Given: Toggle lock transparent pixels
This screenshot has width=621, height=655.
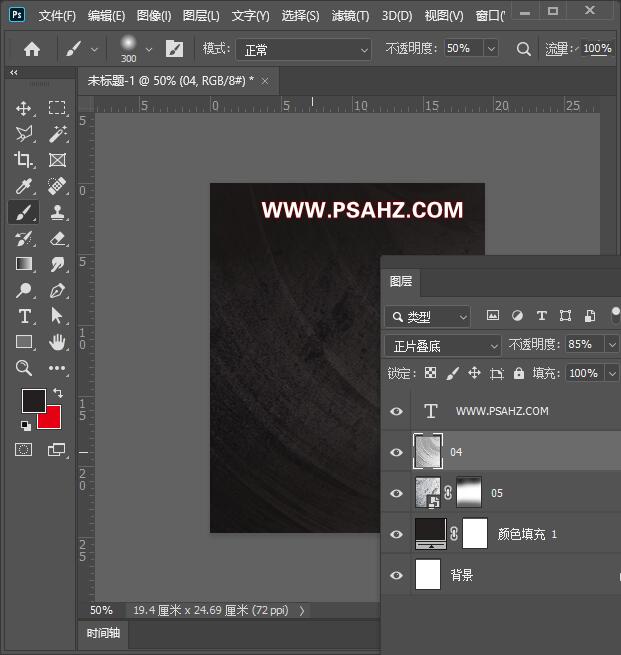Looking at the screenshot, I should click(431, 373).
